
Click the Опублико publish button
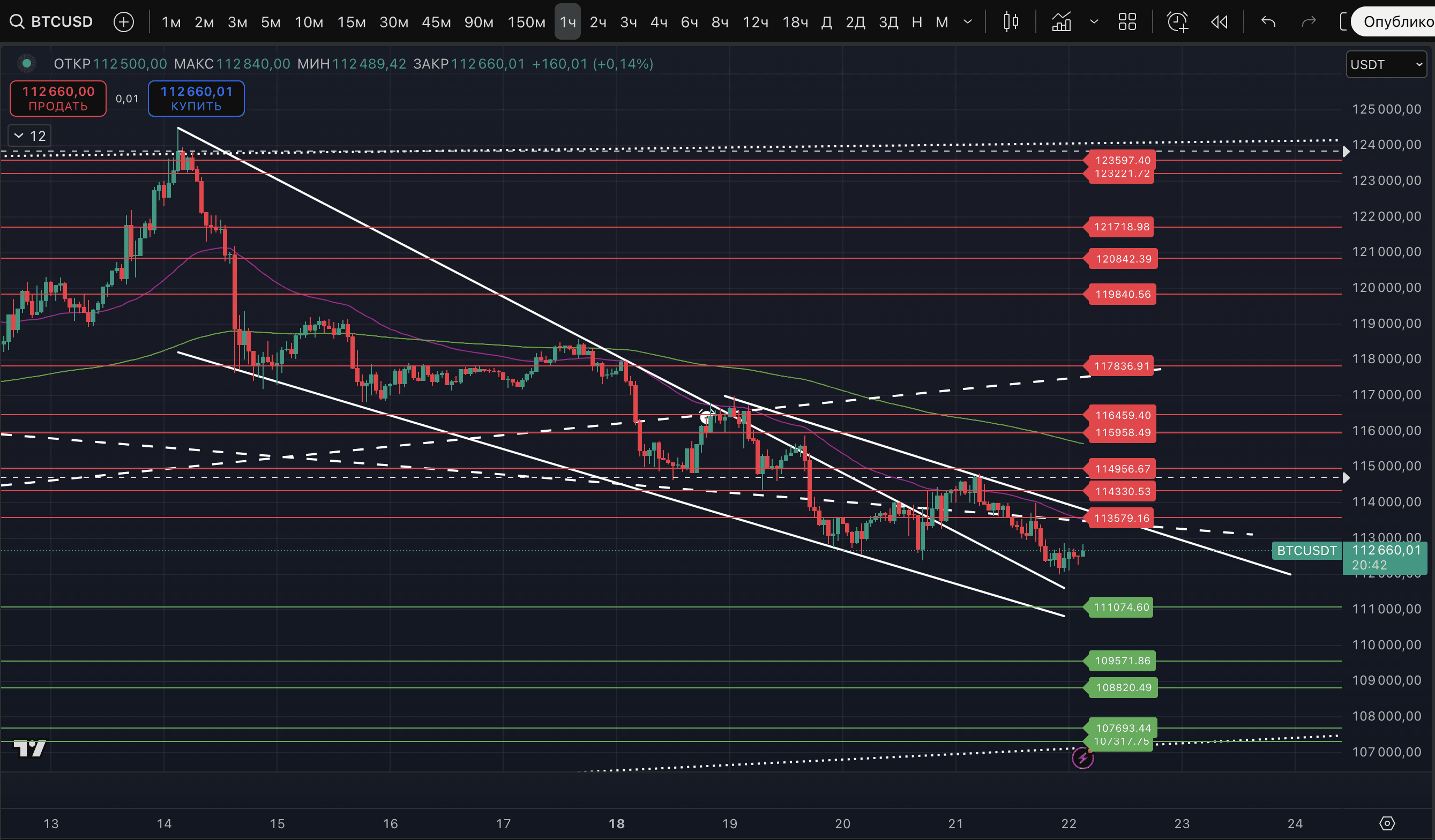pos(1393,21)
